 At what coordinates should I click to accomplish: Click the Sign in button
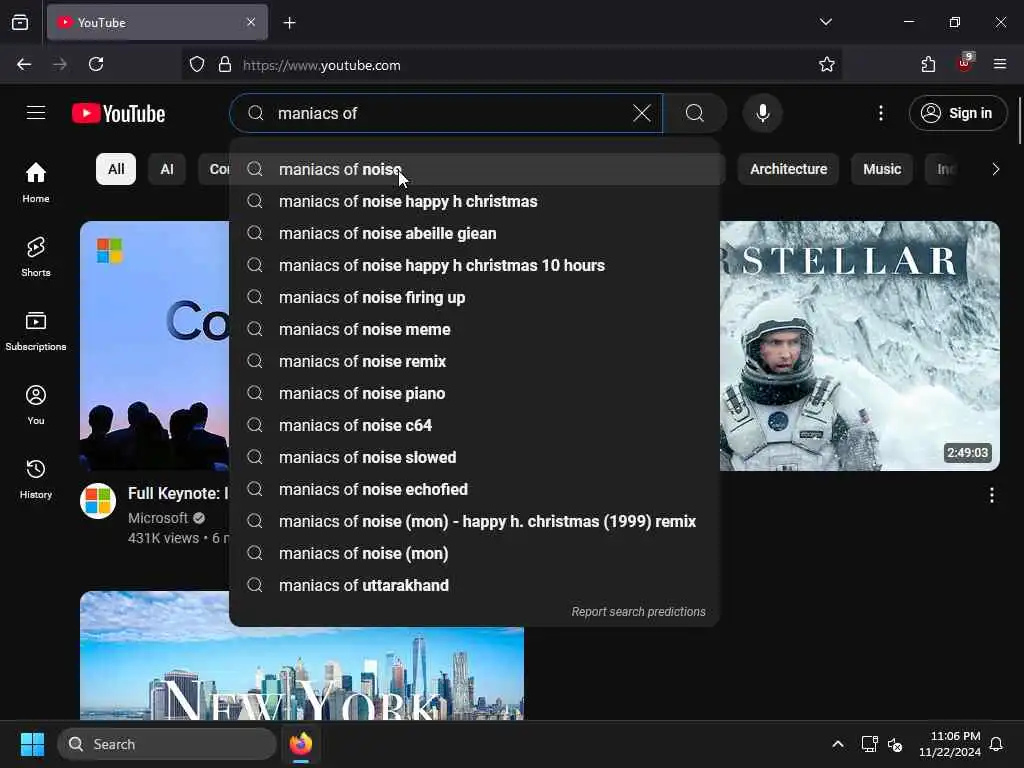point(957,113)
